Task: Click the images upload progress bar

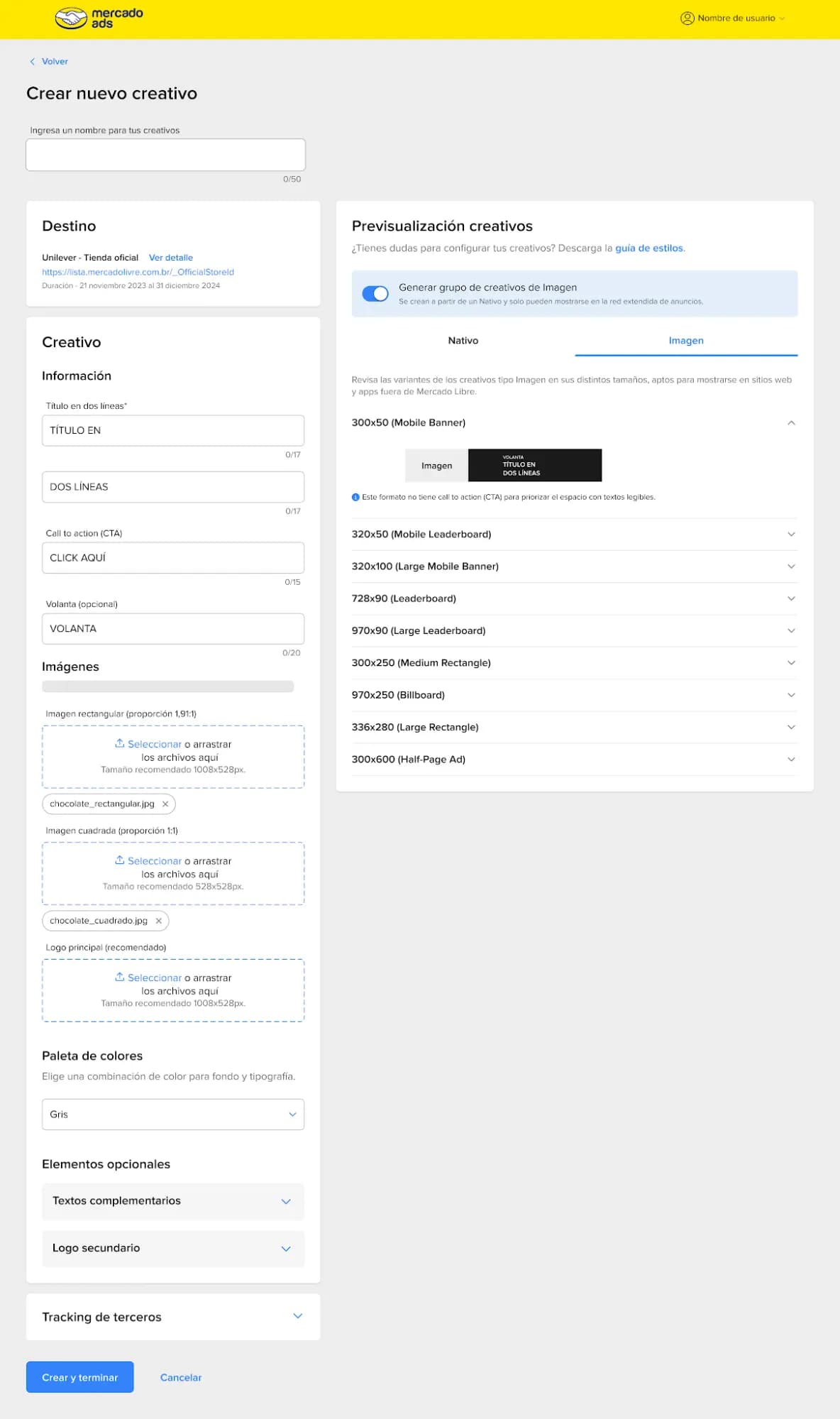Action: (168, 686)
